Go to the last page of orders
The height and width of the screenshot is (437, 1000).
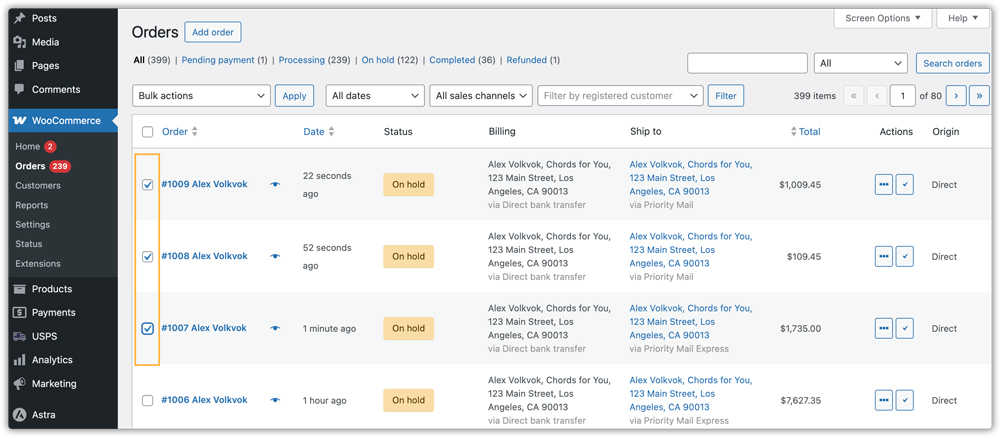point(979,96)
